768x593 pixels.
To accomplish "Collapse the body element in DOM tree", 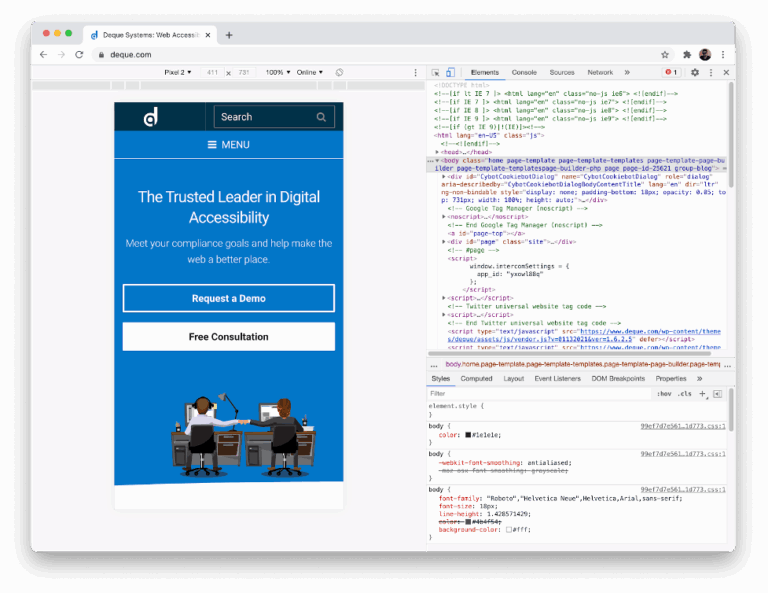I will point(437,160).
